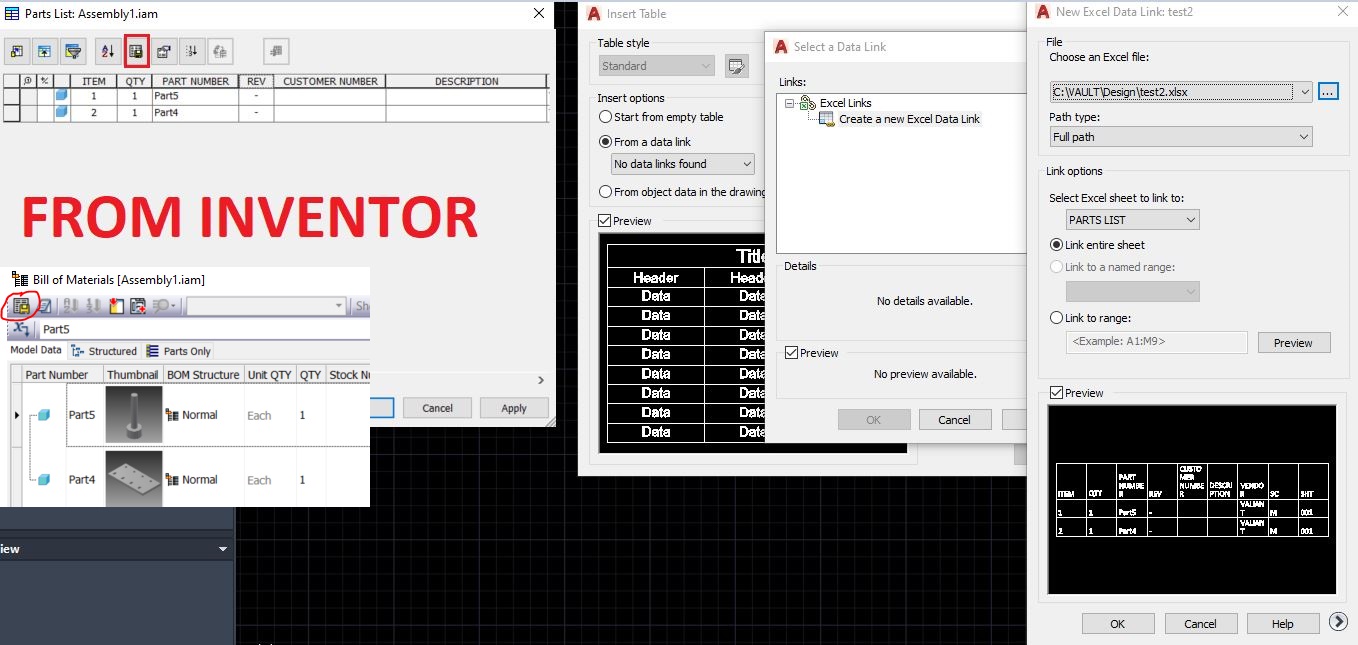The height and width of the screenshot is (645, 1358).
Task: Click the search magnifier icon in Bill of Materials
Action: (161, 307)
